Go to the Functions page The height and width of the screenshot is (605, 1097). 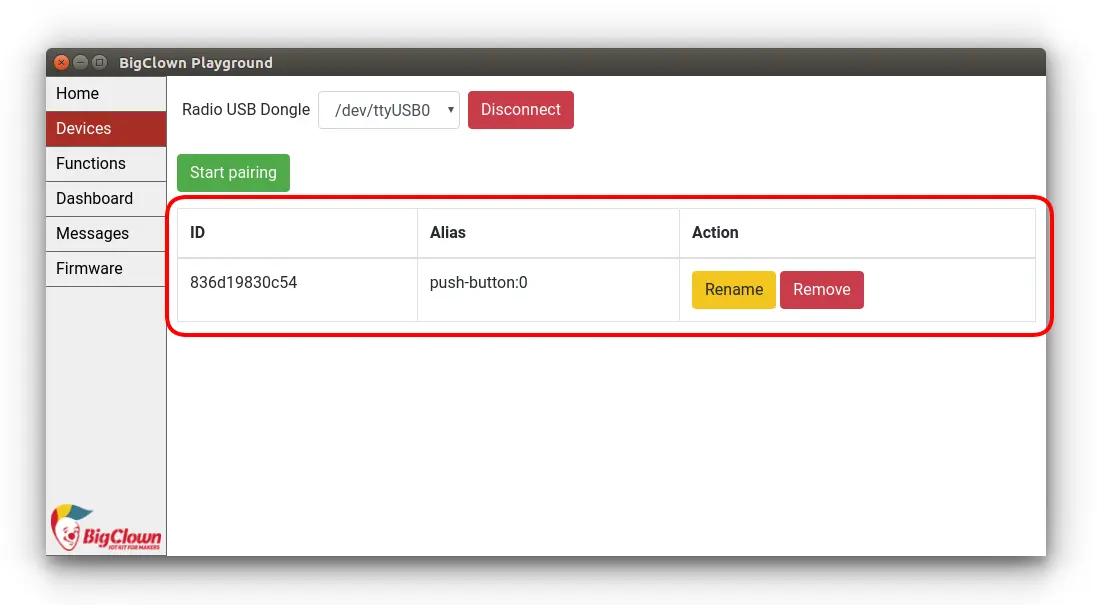(x=106, y=164)
